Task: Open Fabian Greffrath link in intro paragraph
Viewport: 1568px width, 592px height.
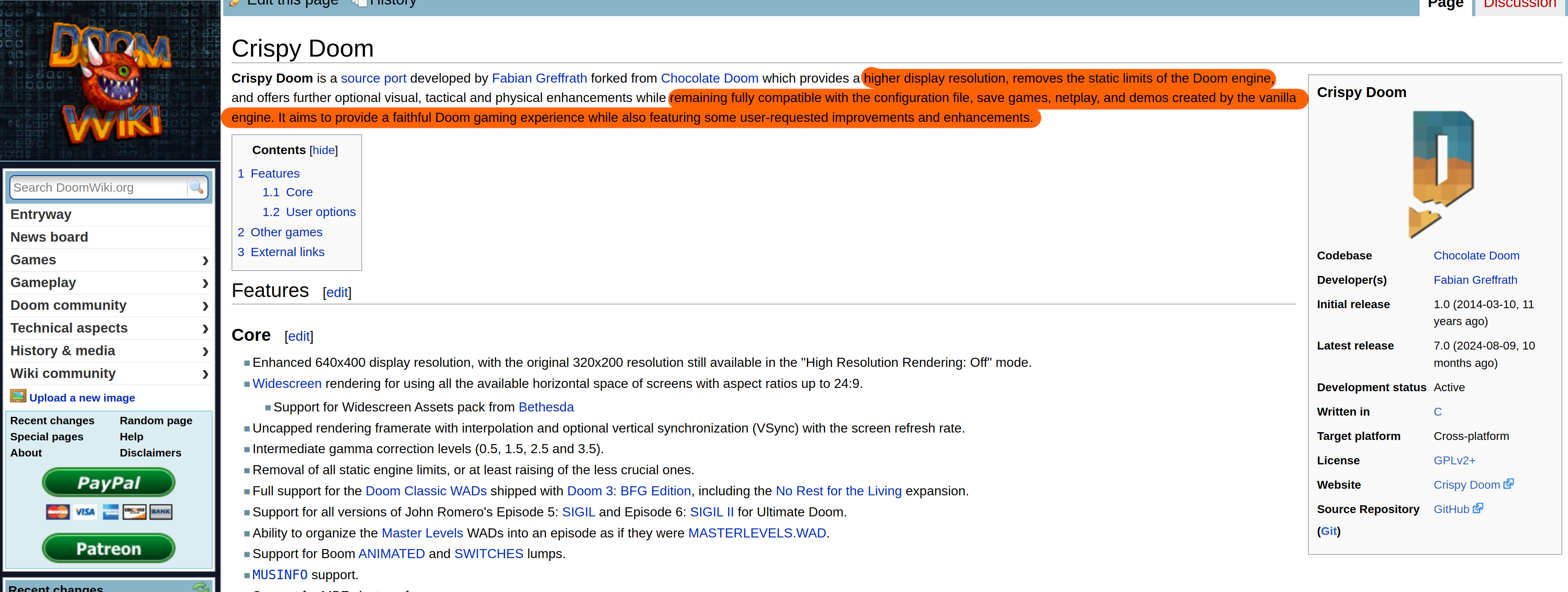Action: click(539, 78)
